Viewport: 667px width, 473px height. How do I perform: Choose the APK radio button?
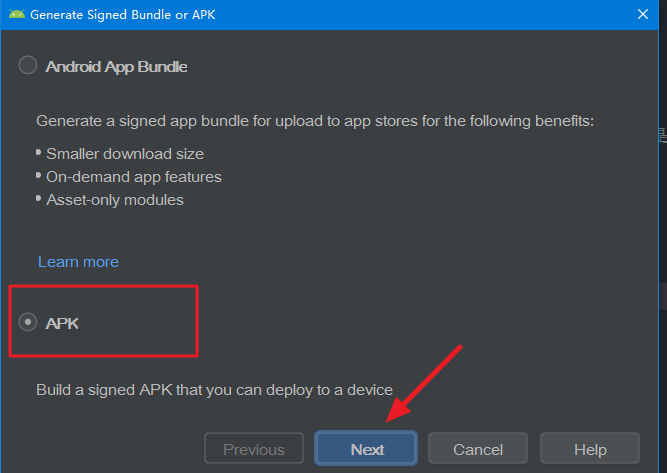click(28, 322)
